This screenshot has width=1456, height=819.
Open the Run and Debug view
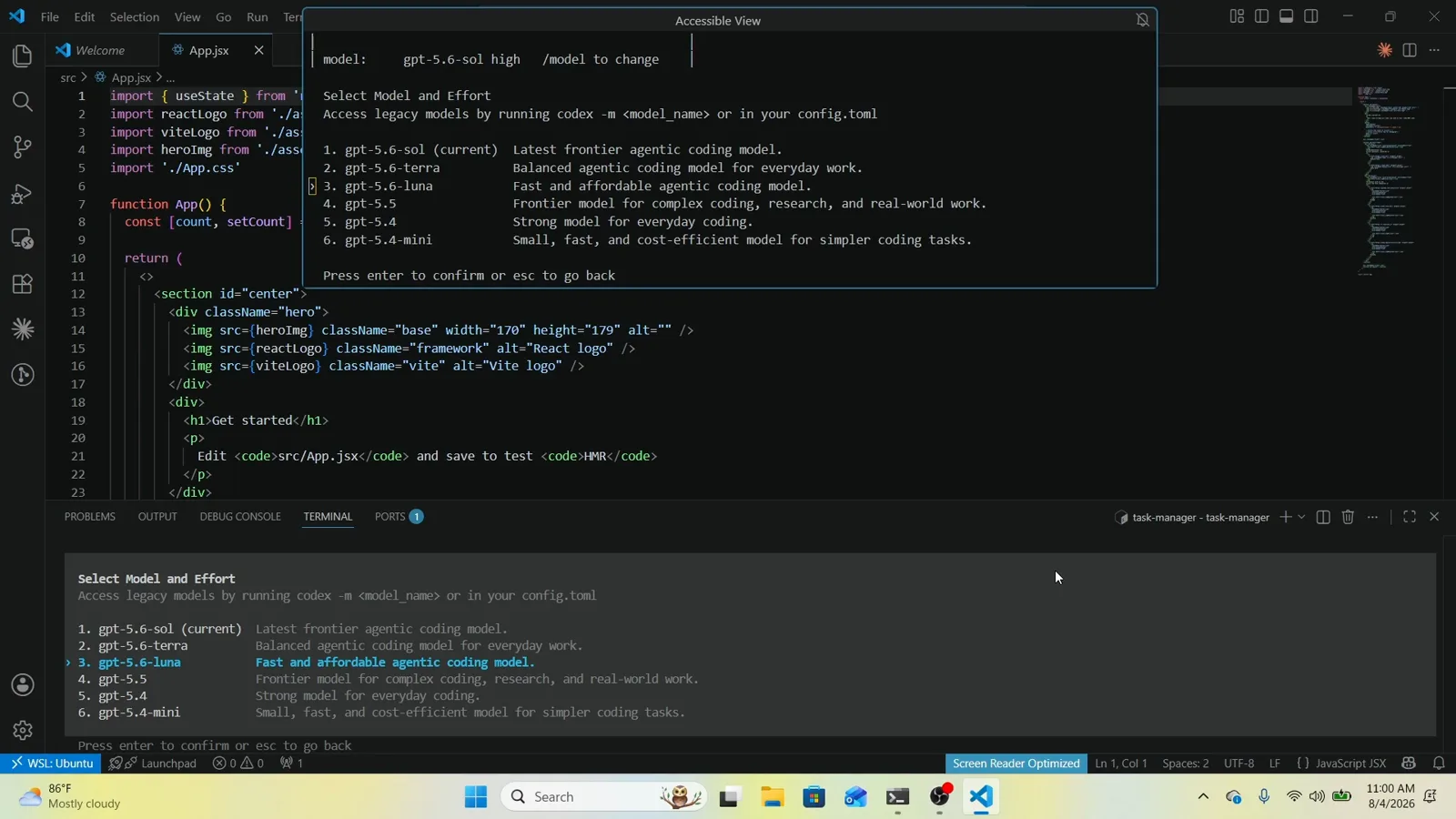click(x=23, y=194)
